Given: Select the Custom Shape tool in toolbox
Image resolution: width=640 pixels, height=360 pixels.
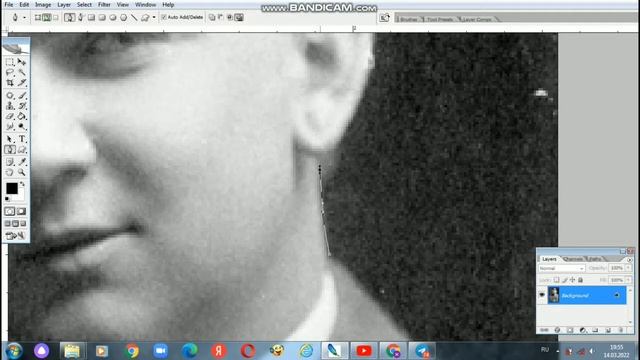Looking at the screenshot, I should pyautogui.click(x=22, y=150).
